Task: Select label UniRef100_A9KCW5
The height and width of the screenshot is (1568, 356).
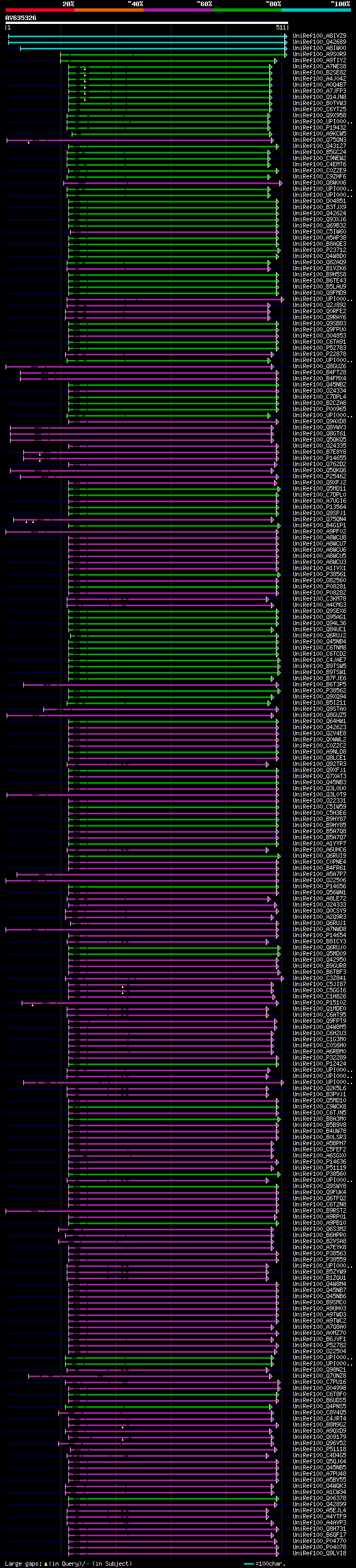Action: click(319, 134)
